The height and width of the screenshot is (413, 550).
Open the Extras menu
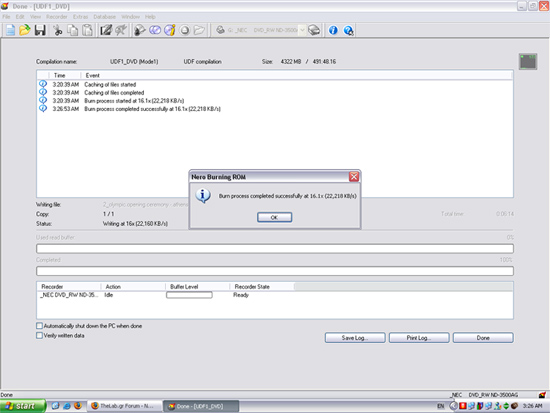point(80,16)
